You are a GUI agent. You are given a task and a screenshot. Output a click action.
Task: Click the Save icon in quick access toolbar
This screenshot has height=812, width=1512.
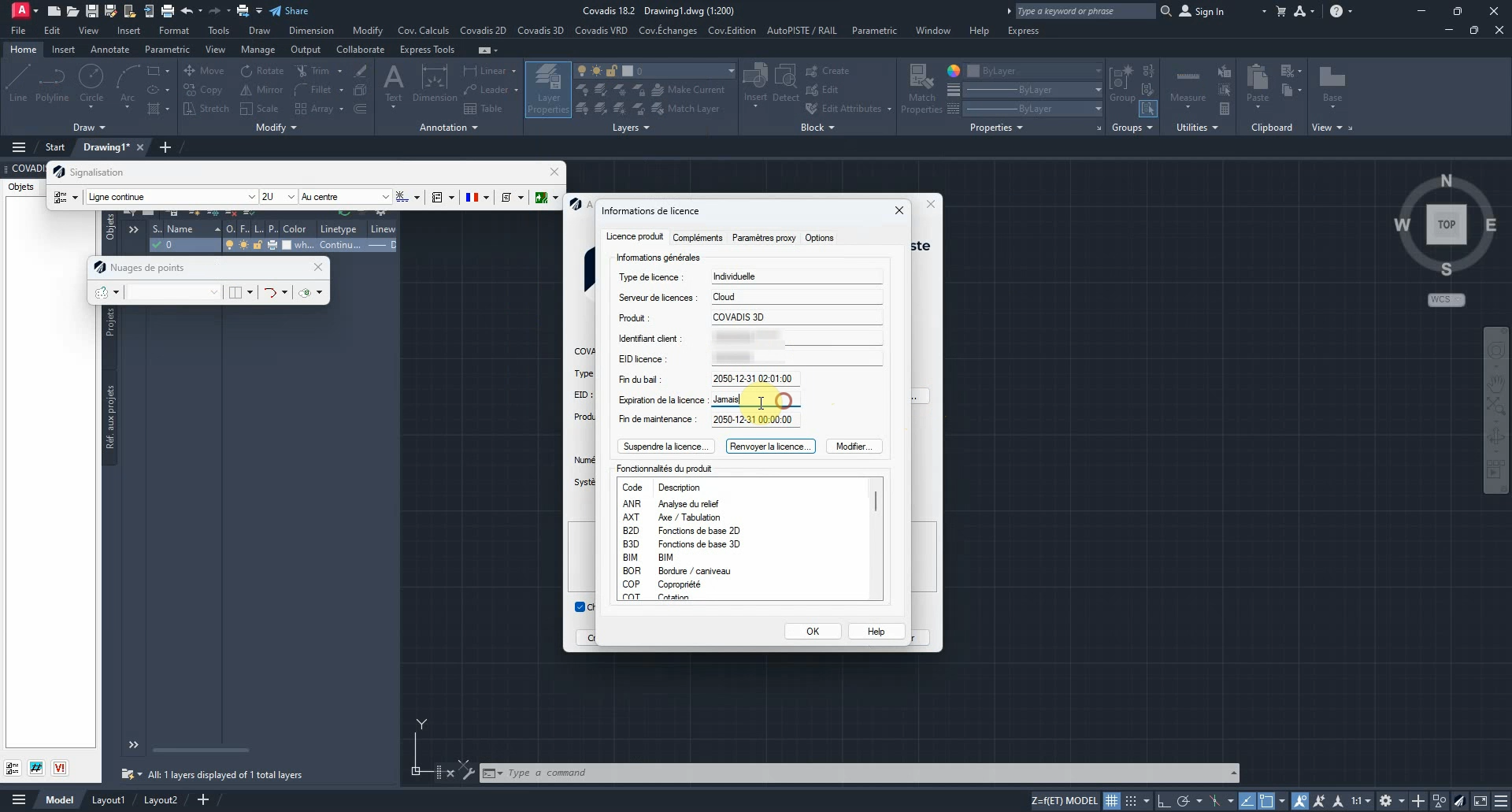[91, 11]
